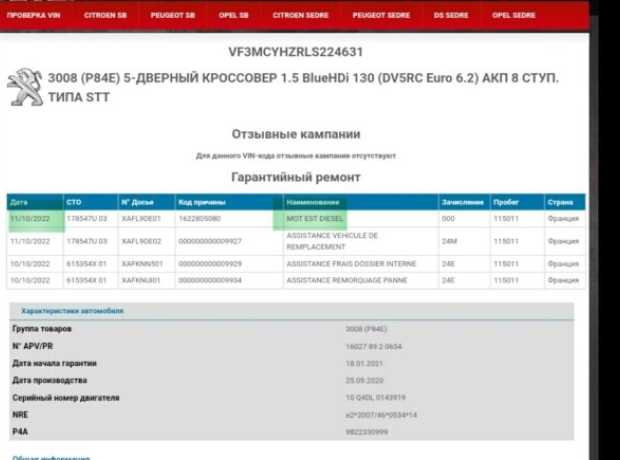Click reason code 000000000009934
This screenshot has height=460, width=620.
210,280
